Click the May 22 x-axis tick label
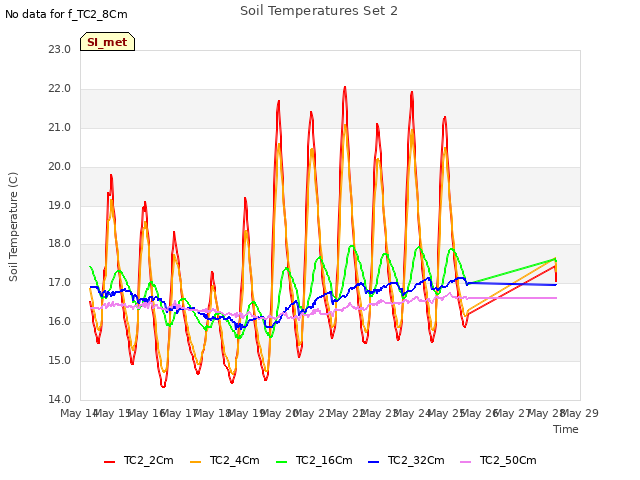 346,413
